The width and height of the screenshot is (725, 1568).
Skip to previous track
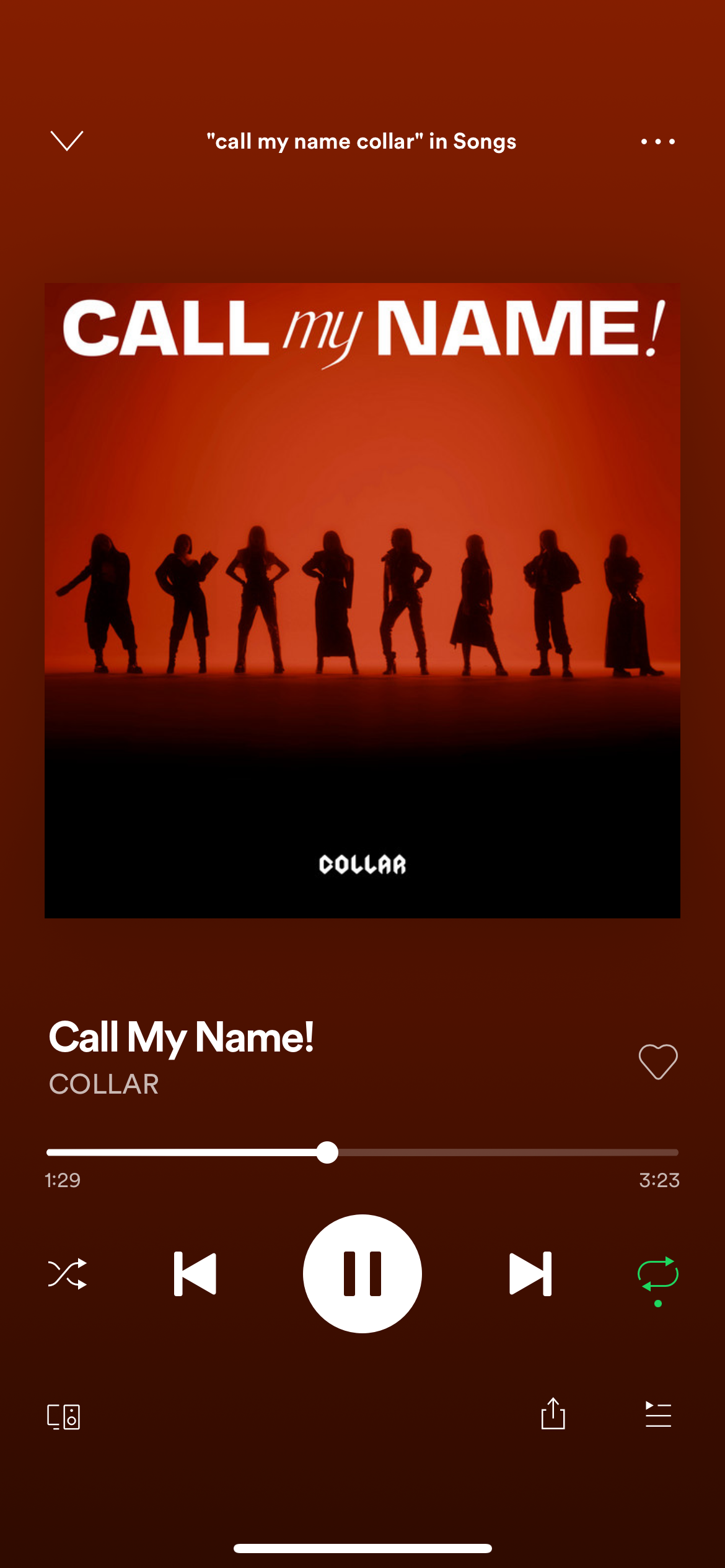[x=195, y=1274]
